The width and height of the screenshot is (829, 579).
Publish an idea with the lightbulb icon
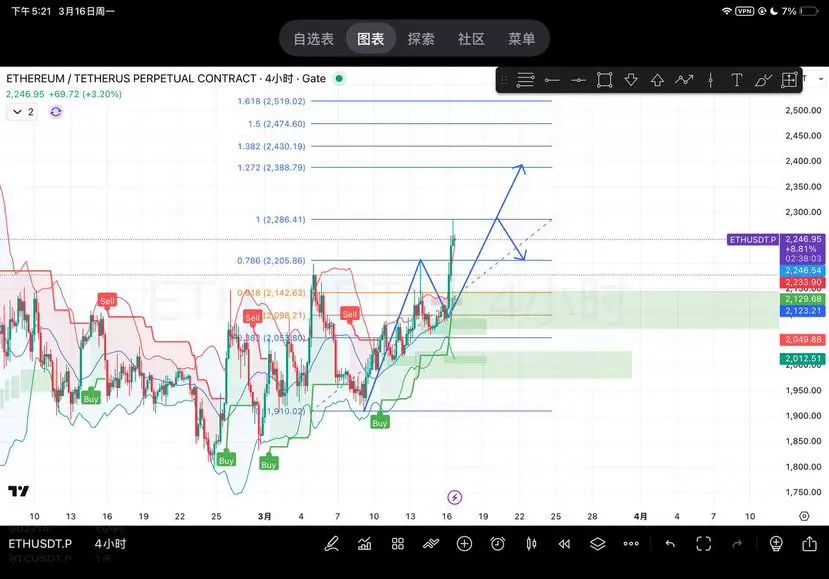coord(776,544)
